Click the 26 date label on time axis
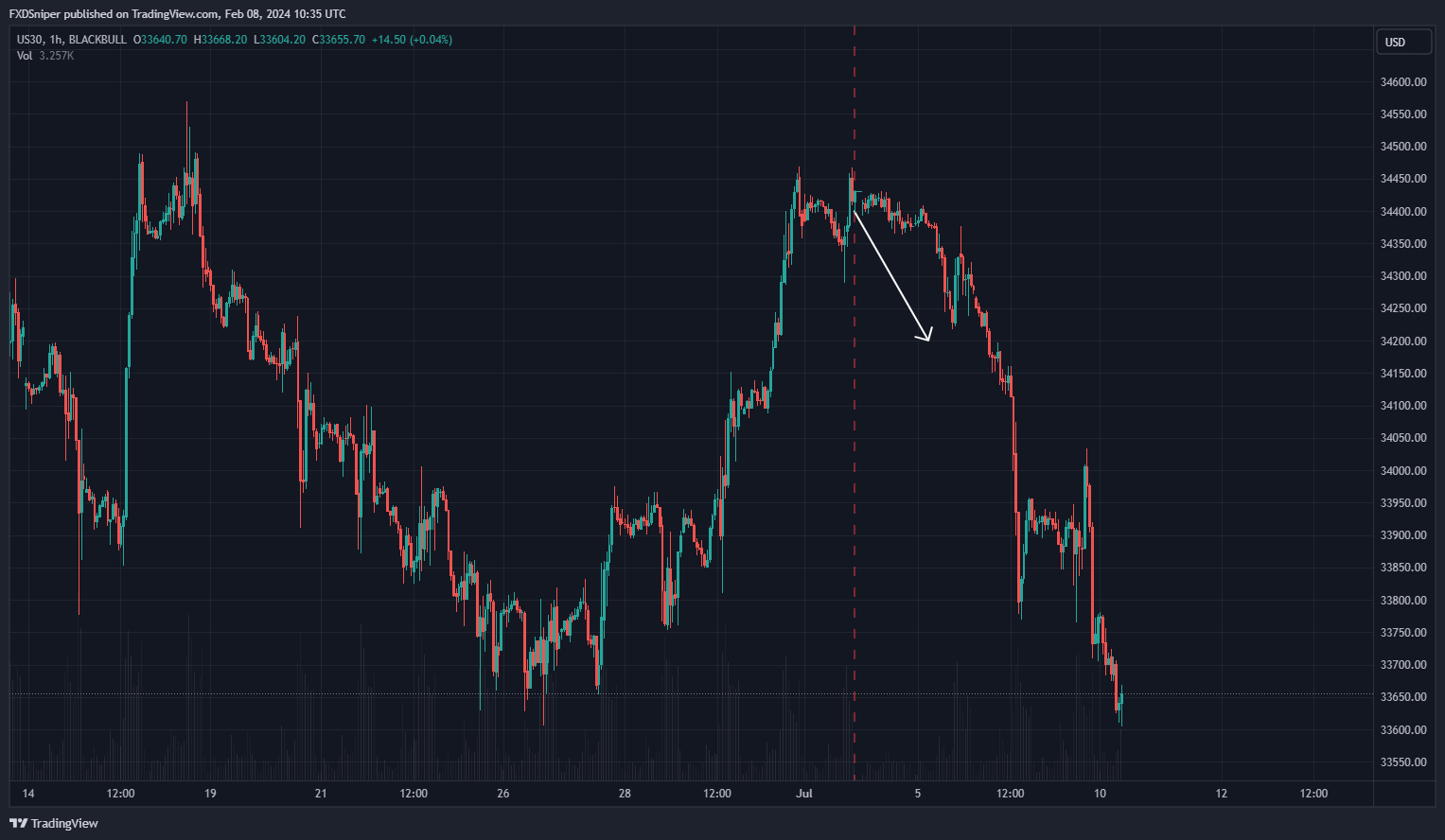This screenshot has width=1445, height=840. click(503, 794)
